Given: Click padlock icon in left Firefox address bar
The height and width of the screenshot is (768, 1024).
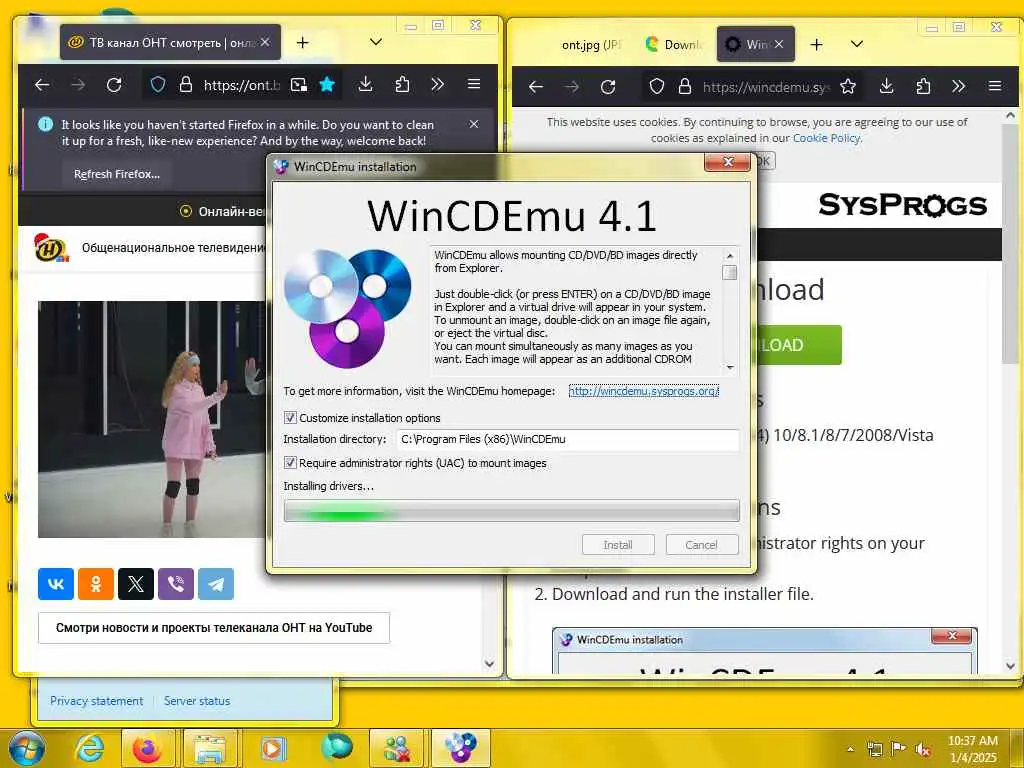Looking at the screenshot, I should pos(186,84).
